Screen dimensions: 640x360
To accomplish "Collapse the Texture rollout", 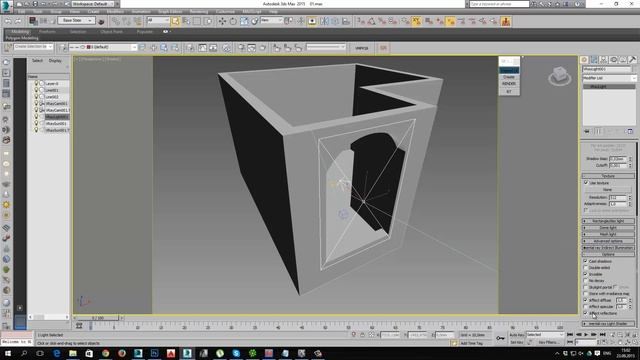I will (608, 176).
